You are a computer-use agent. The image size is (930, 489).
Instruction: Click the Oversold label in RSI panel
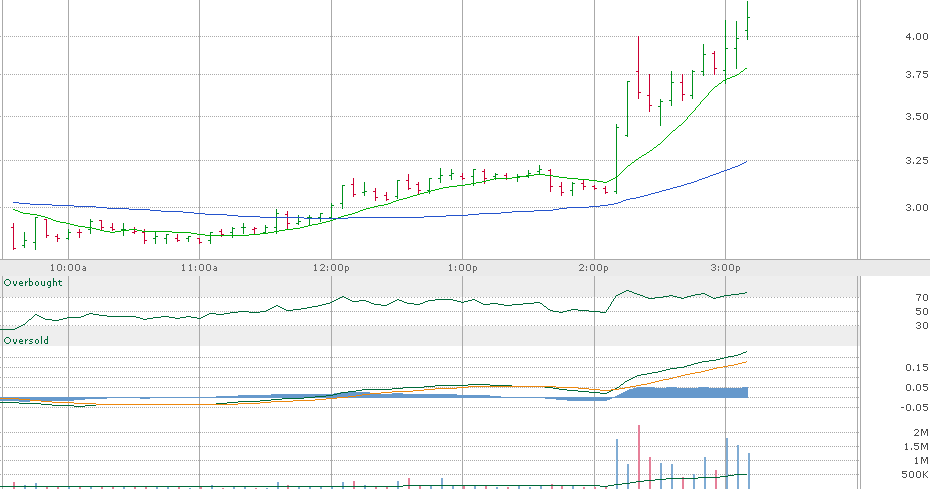[26, 341]
